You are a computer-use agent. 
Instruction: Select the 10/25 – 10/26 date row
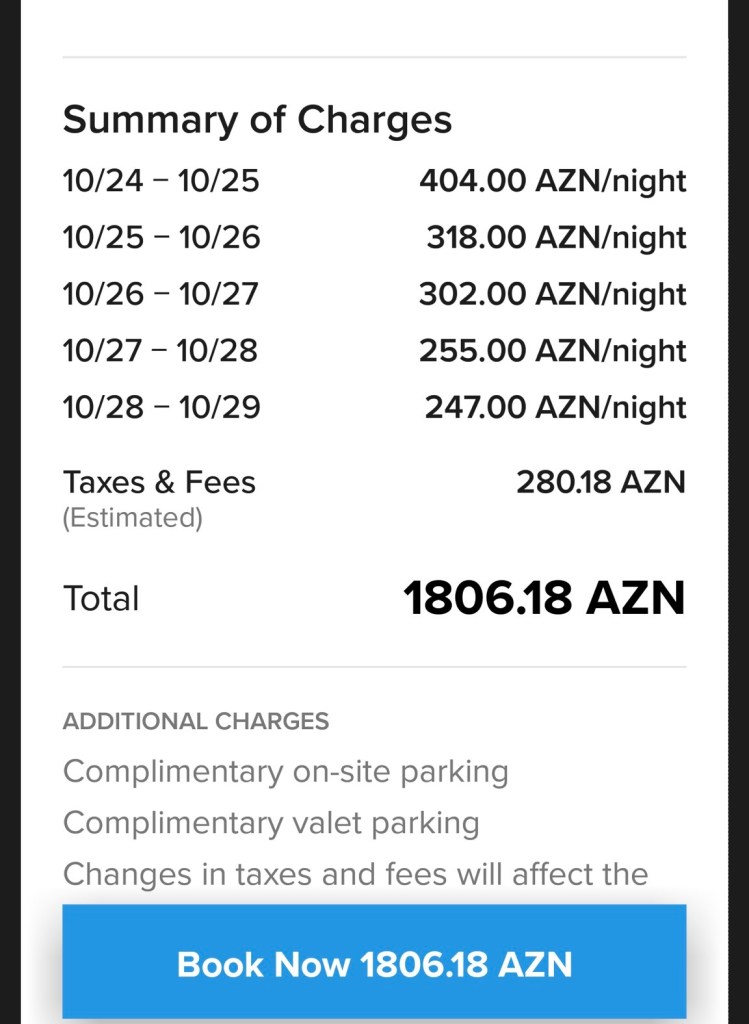[x=161, y=238]
